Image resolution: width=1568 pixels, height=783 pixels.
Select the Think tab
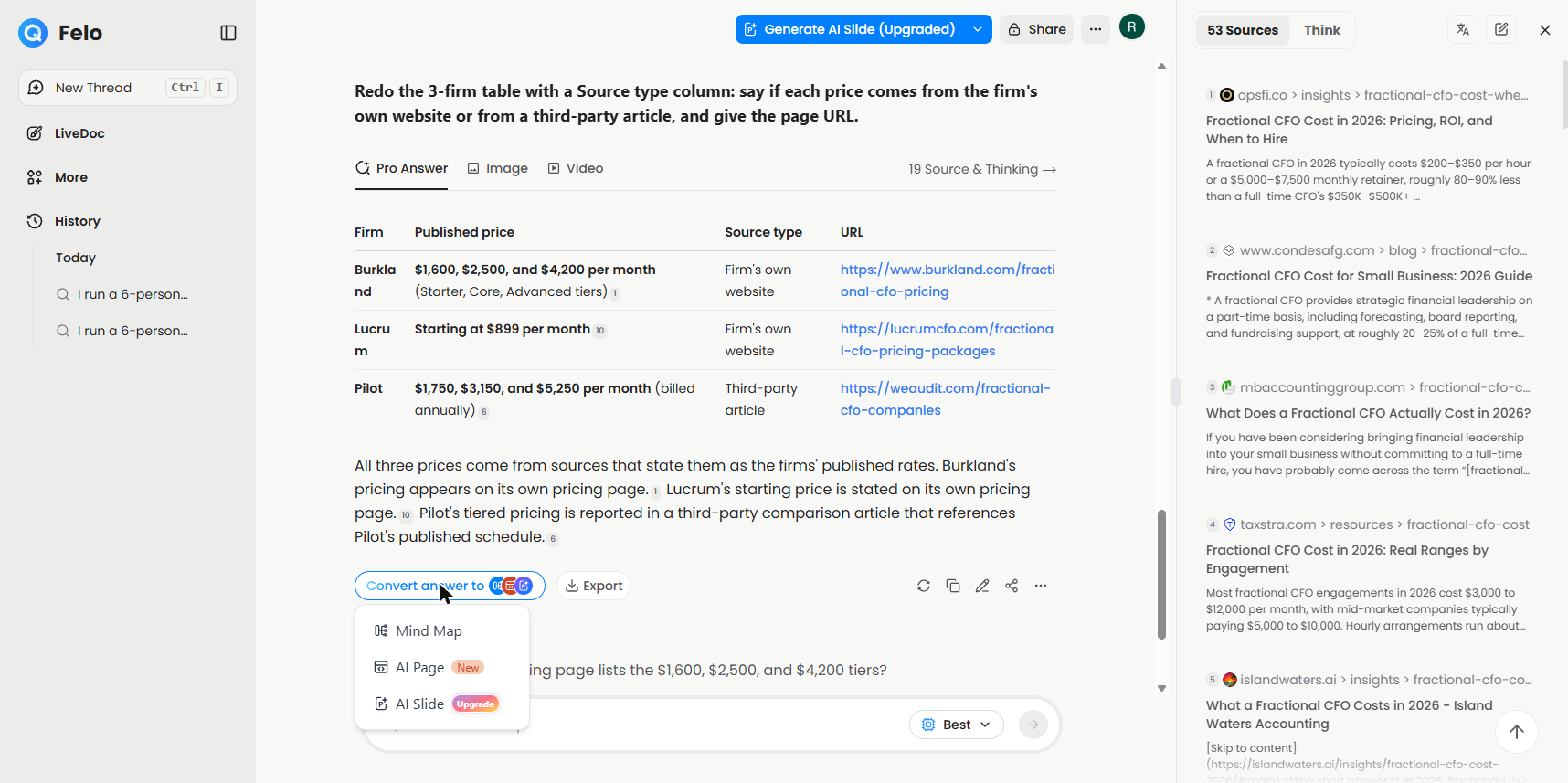coord(1322,30)
